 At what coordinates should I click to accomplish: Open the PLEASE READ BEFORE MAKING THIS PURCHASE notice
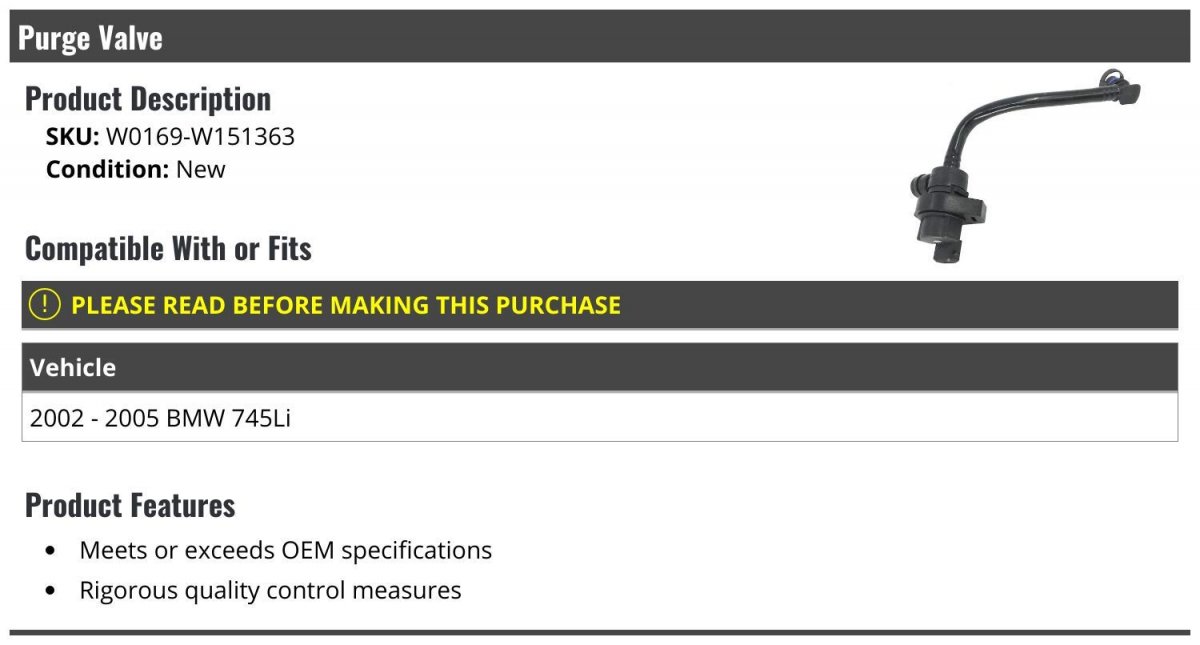[x=346, y=305]
